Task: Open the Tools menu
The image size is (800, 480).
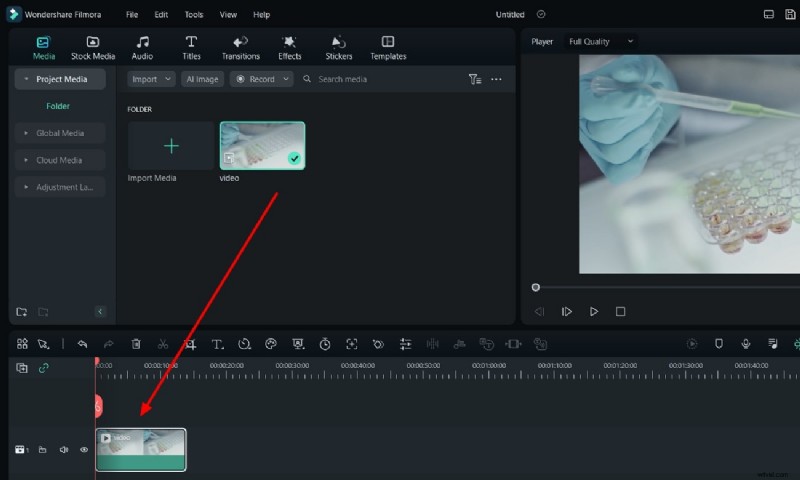Action: [x=194, y=14]
